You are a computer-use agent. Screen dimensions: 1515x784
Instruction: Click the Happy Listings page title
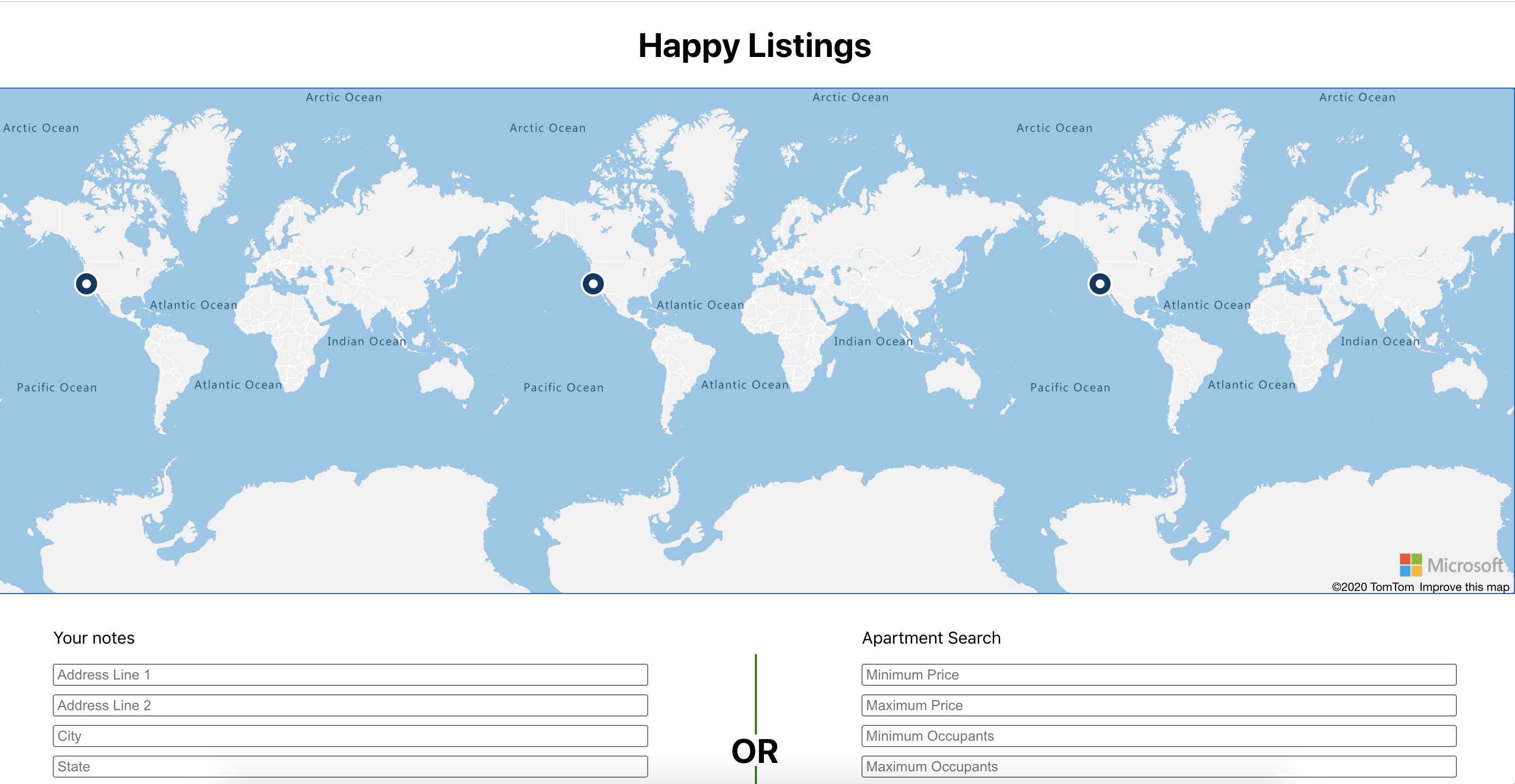[754, 46]
